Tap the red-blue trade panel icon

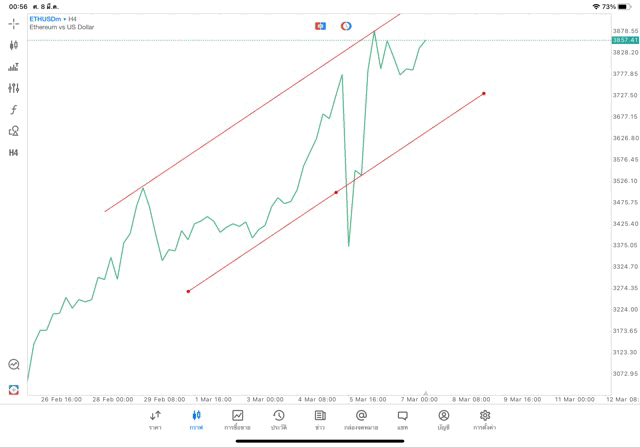[x=320, y=26]
